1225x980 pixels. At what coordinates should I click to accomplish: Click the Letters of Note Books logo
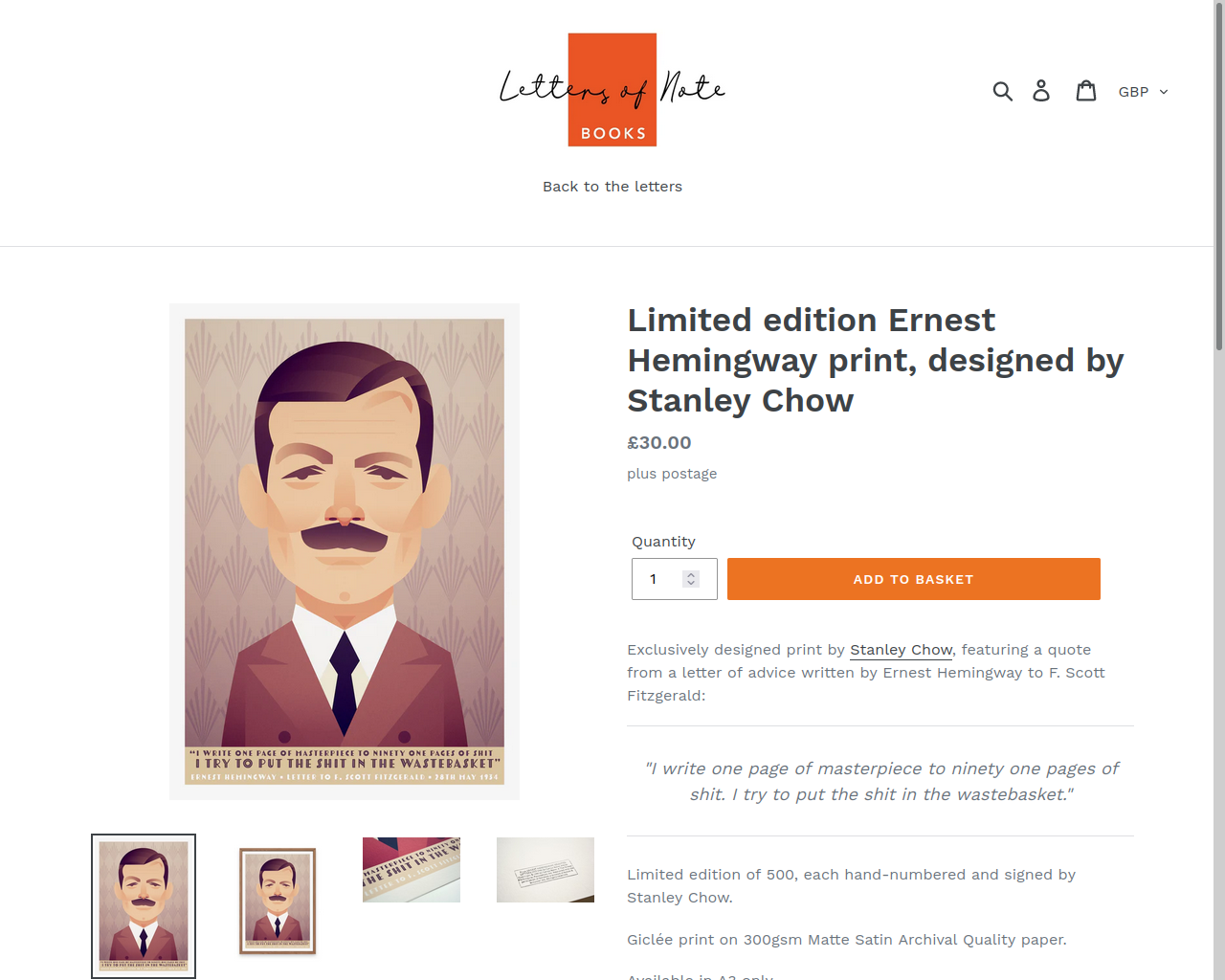pyautogui.click(x=612, y=90)
